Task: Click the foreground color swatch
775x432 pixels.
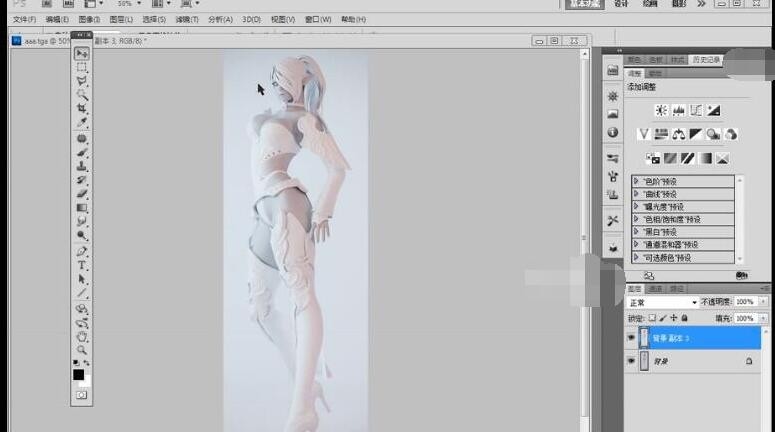Action: [79, 375]
